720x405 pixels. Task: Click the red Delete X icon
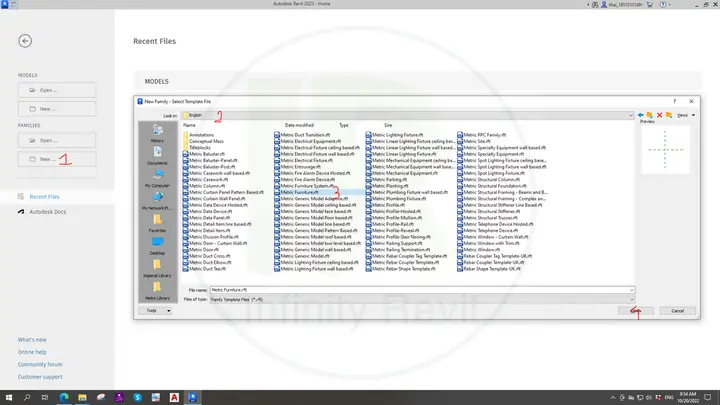(659, 115)
